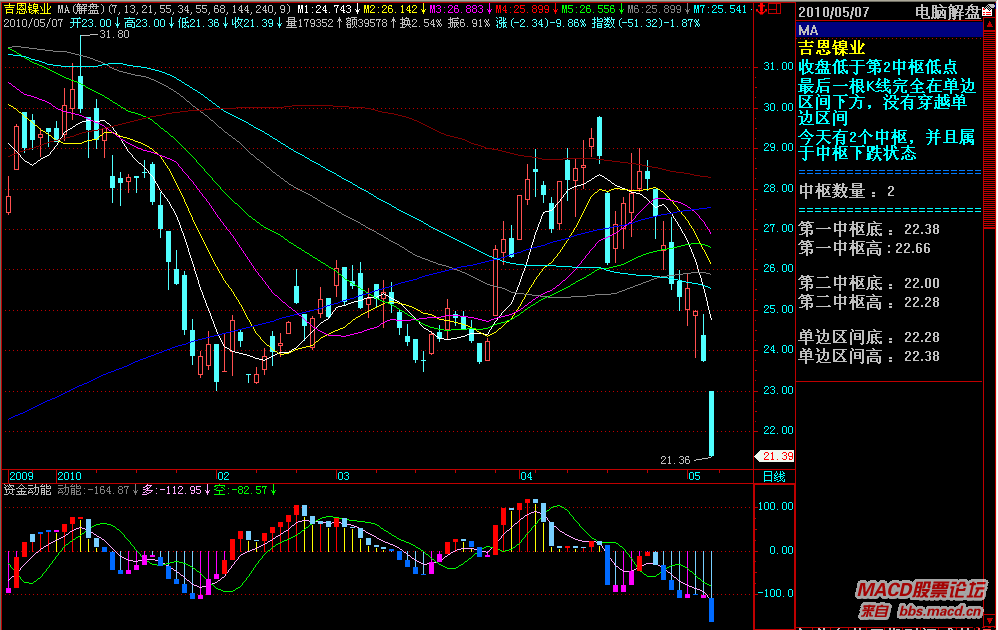Viewport: 998px width, 630px height.
Task: Click the 02 month label on time axis
Action: 223,477
